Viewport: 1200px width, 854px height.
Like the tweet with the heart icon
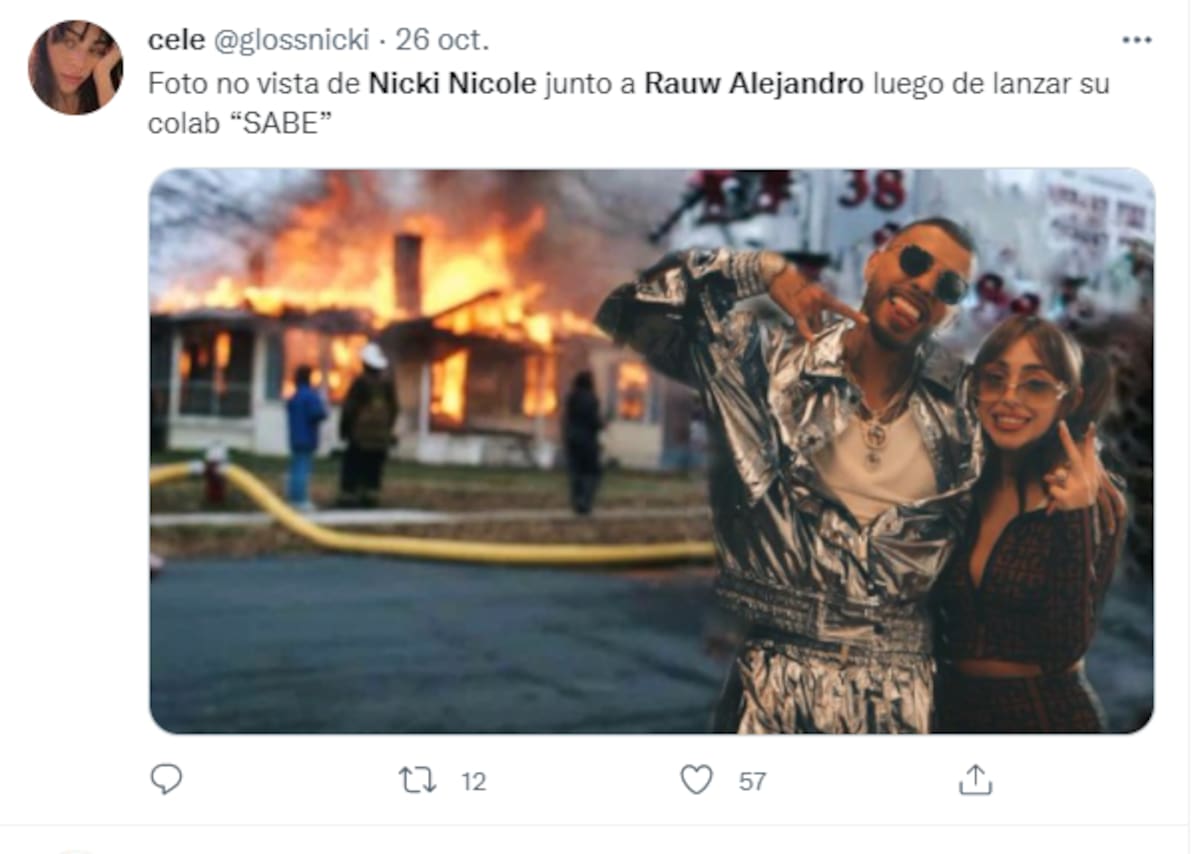tap(696, 780)
